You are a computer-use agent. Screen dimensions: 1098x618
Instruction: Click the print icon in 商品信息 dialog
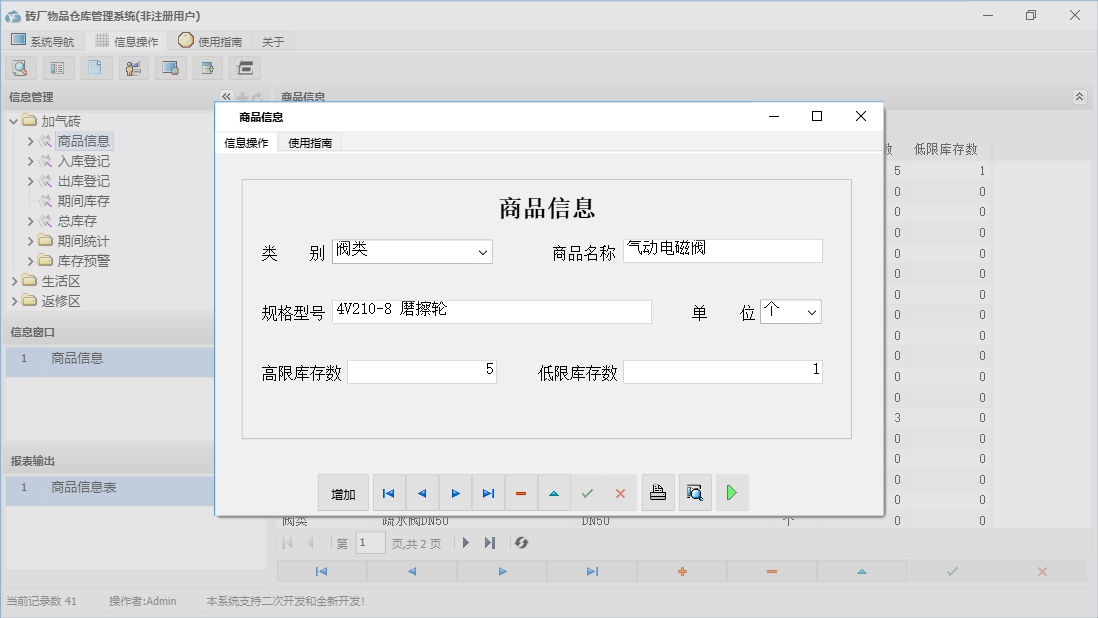(x=658, y=492)
